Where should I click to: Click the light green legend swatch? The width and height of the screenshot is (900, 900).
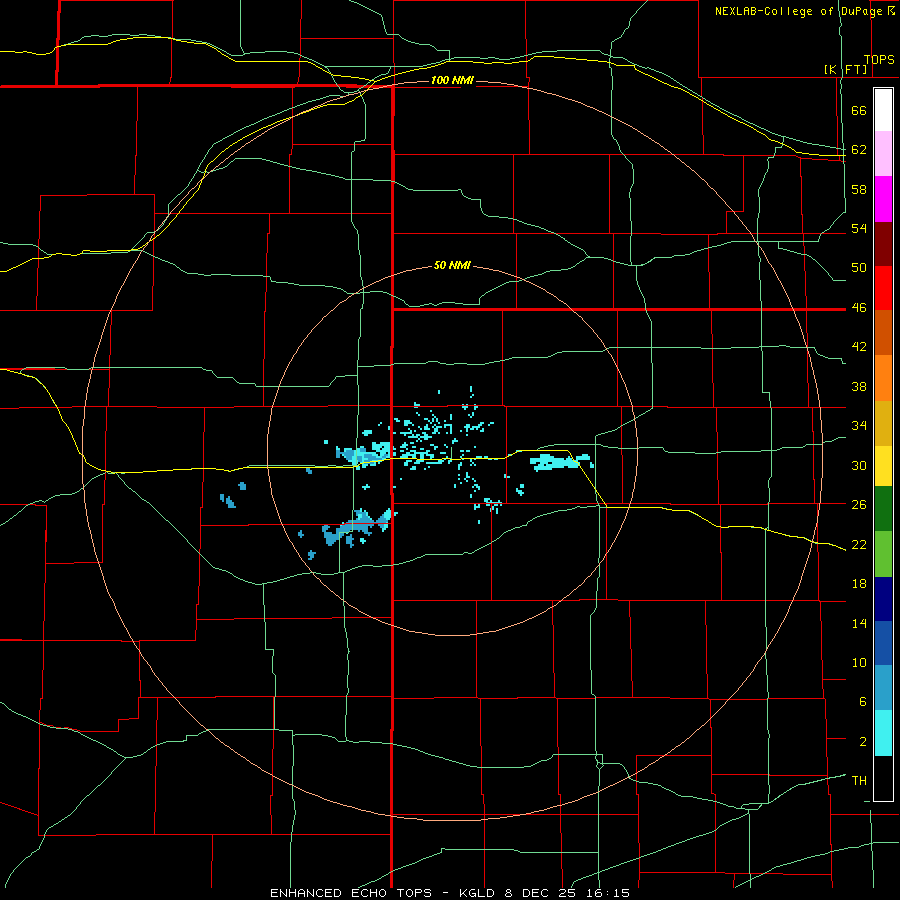click(883, 554)
